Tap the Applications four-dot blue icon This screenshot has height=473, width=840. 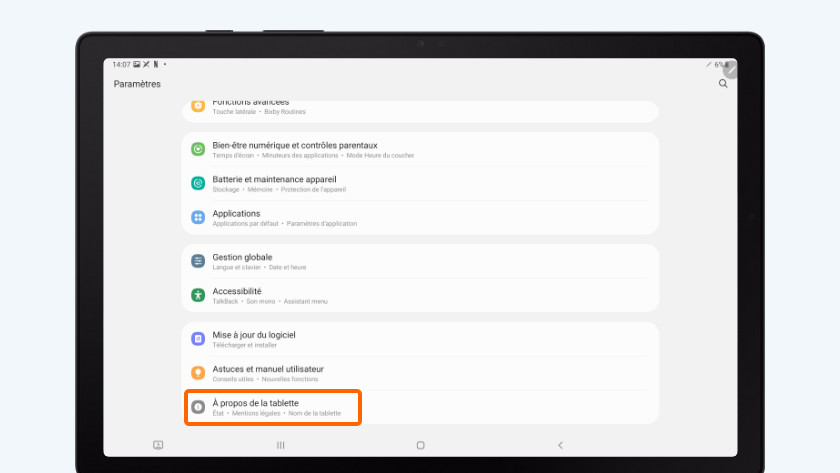(x=198, y=217)
